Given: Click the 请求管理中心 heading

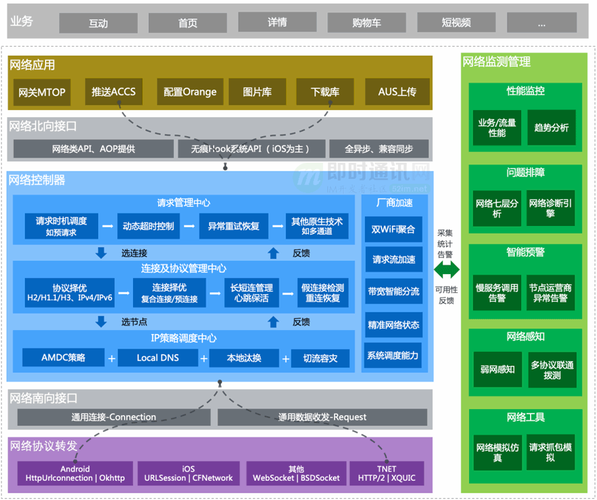Looking at the screenshot, I should coord(184,203).
